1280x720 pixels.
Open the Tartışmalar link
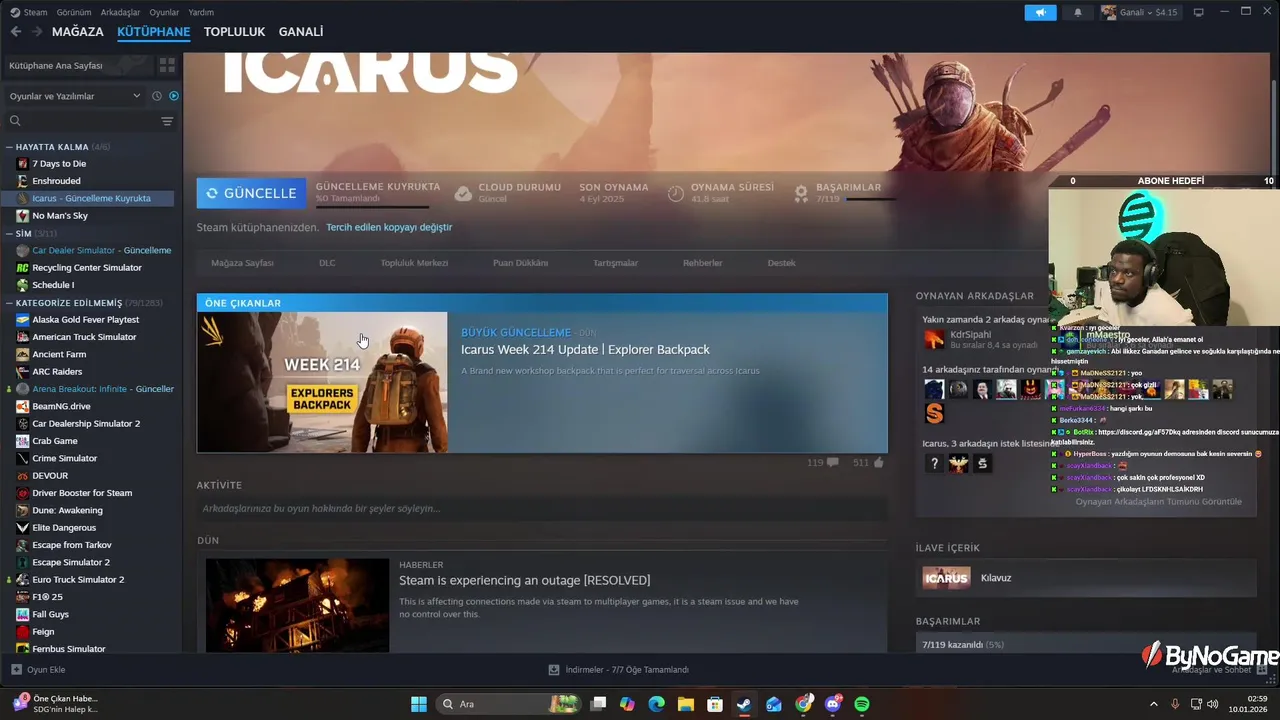pos(615,263)
